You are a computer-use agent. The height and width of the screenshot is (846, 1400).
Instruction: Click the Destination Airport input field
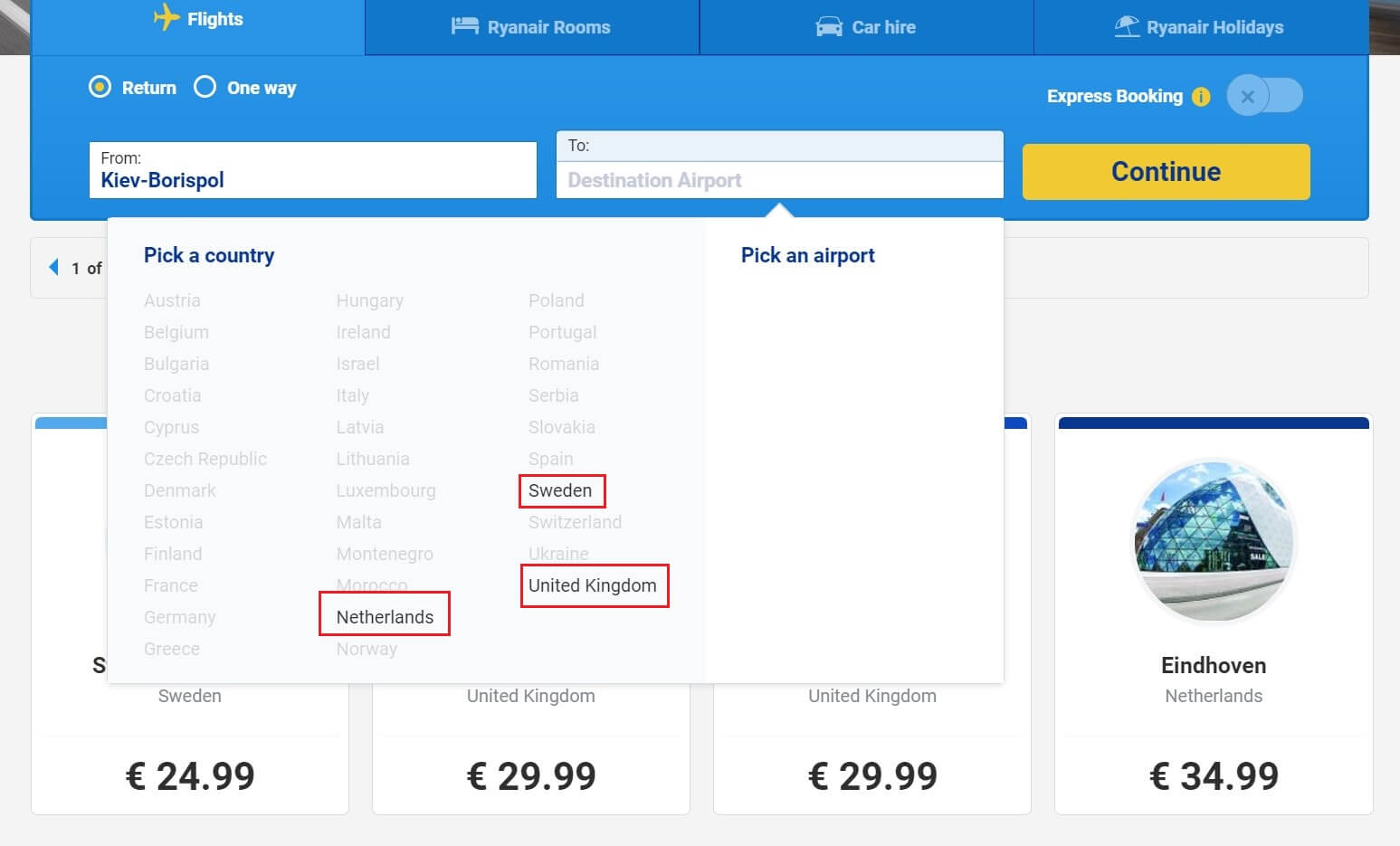coord(779,179)
